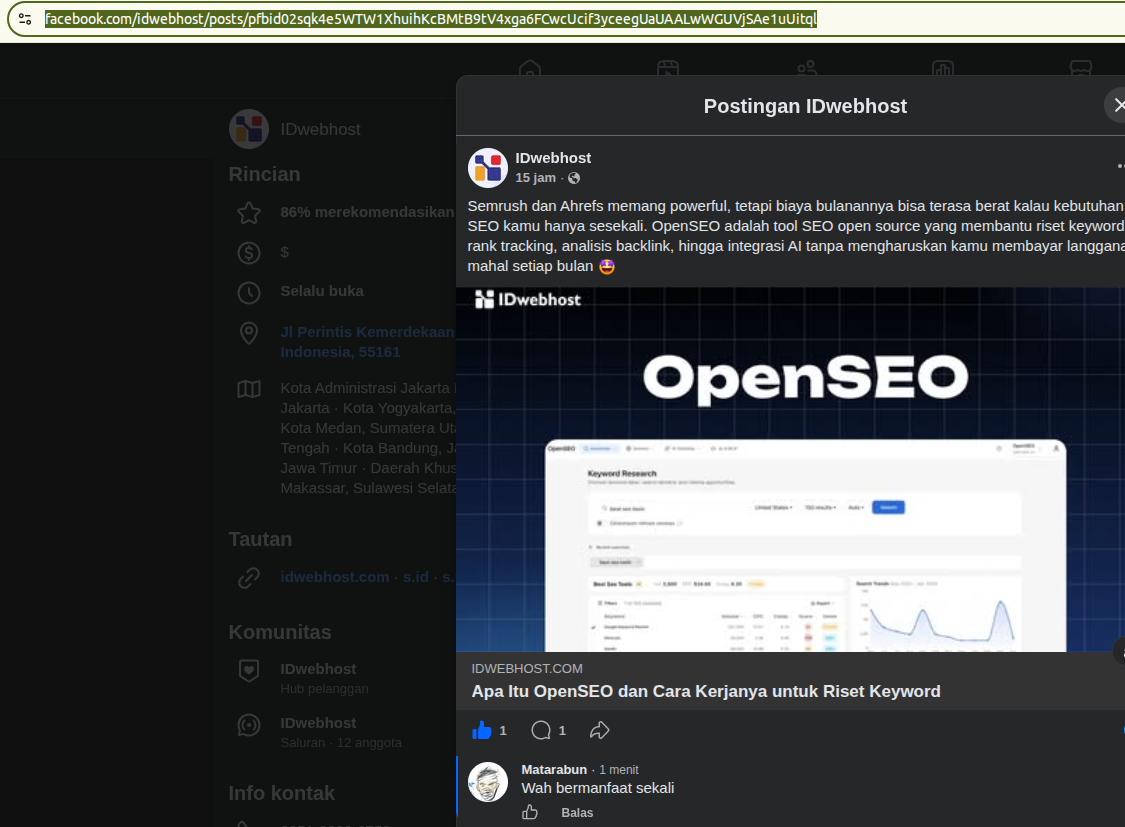Open the Friends icon in top navigation
This screenshot has height=827, width=1125.
tap(806, 68)
